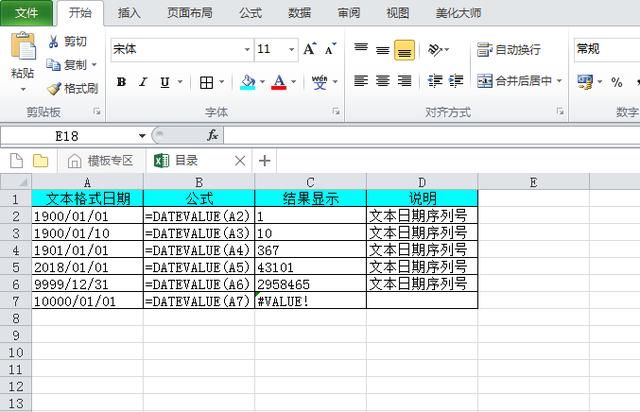640x412 pixels.
Task: Close the 目录 workbook tab
Action: click(x=240, y=161)
